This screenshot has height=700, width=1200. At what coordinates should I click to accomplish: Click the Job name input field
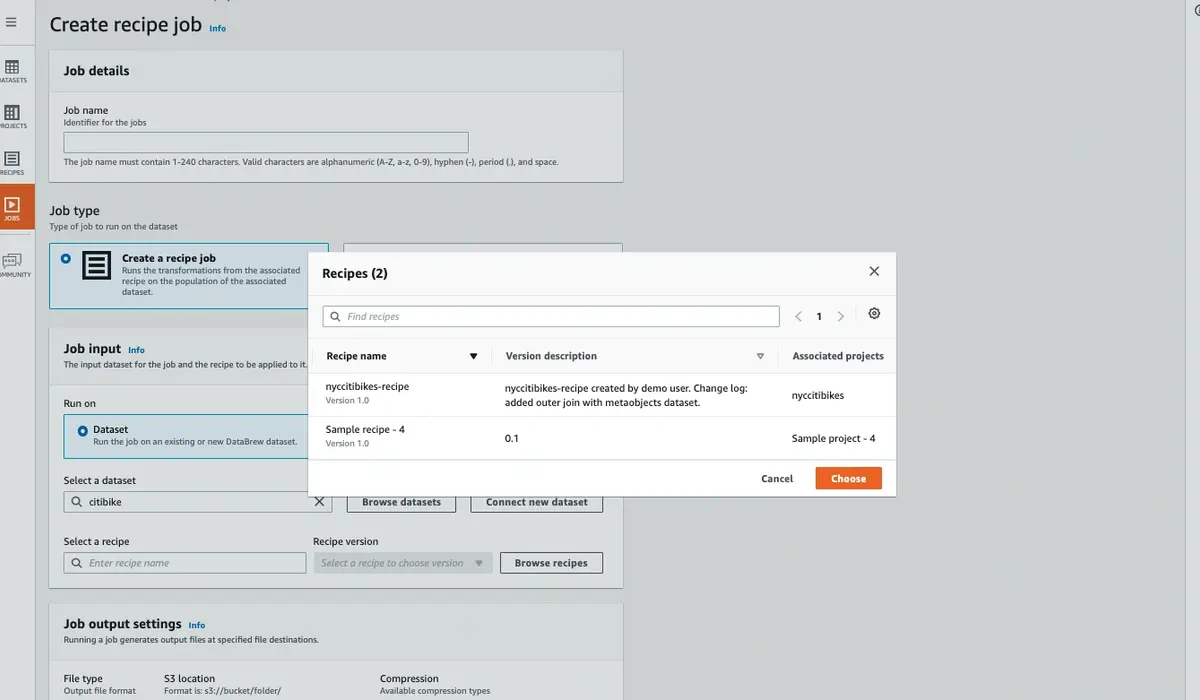click(x=266, y=142)
